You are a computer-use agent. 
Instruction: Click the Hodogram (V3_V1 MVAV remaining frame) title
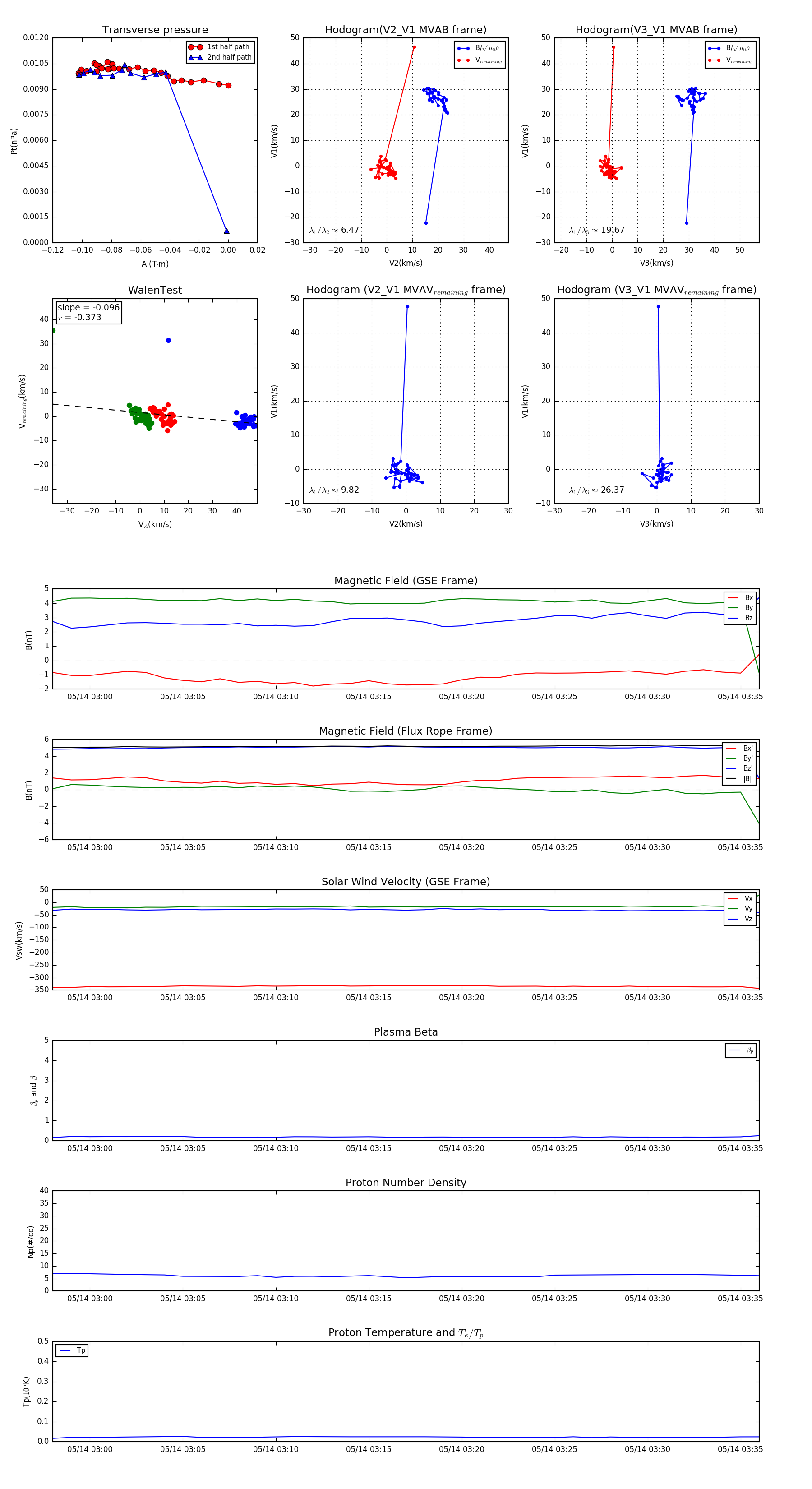656,290
